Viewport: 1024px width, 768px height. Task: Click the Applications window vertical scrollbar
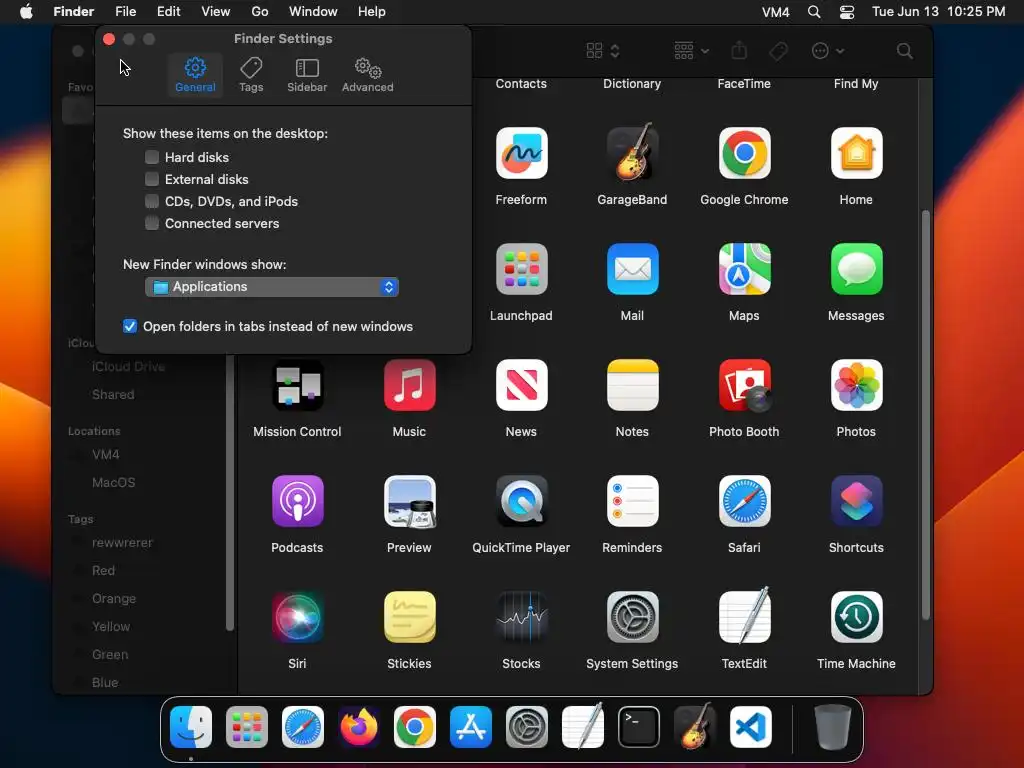click(925, 415)
